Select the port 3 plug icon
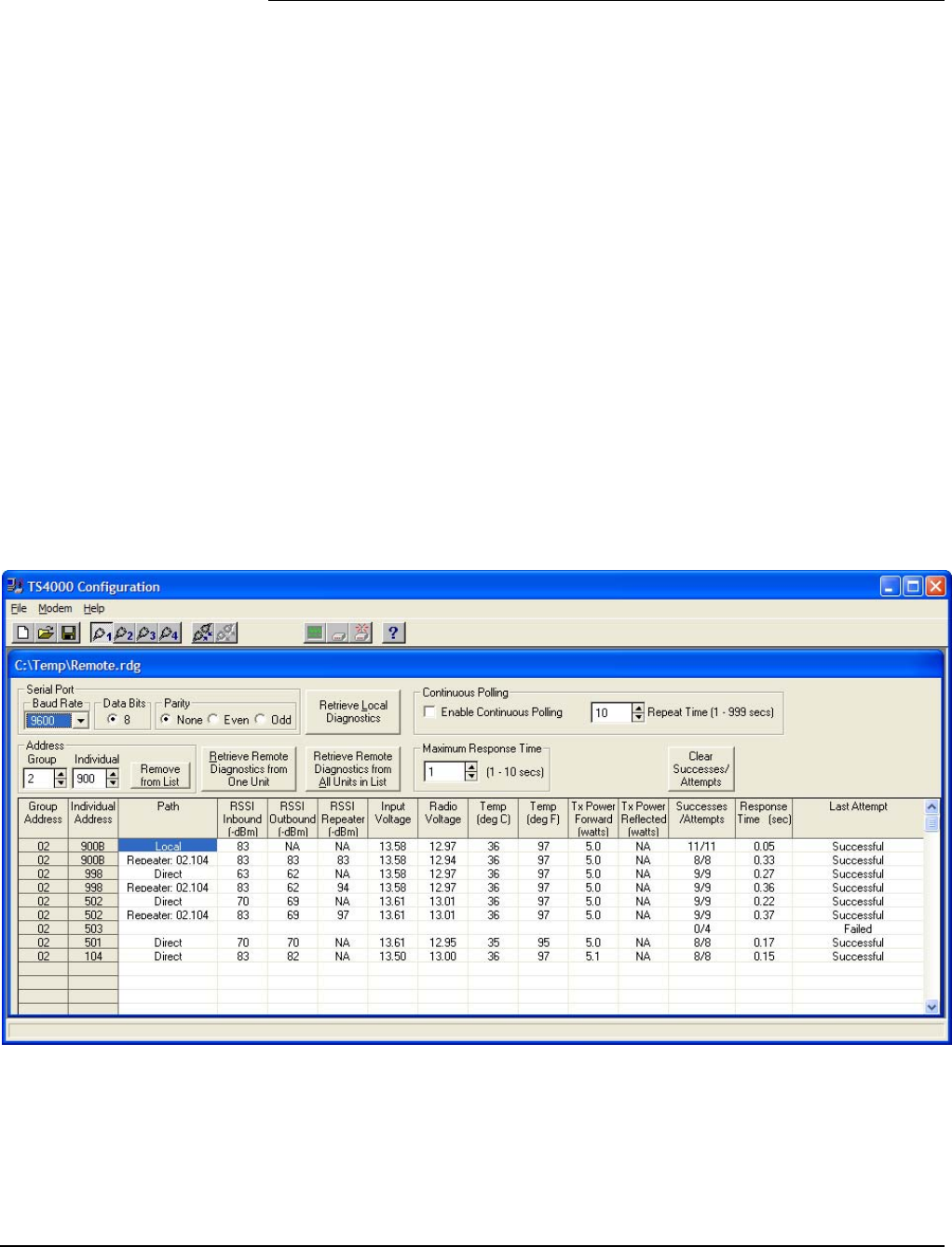The height and width of the screenshot is (1247, 952). 146,633
